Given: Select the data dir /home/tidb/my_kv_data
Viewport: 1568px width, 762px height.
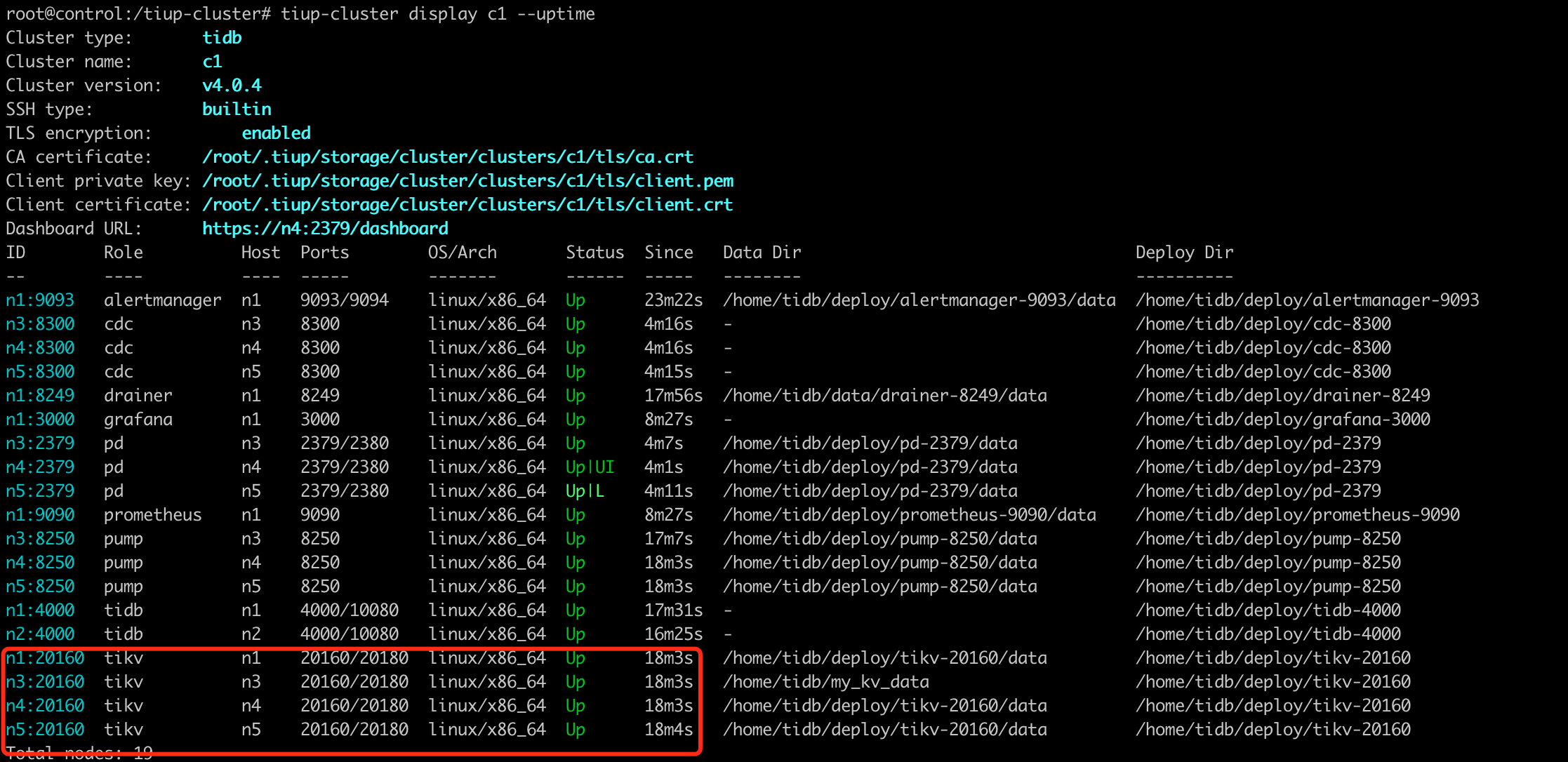Looking at the screenshot, I should point(826,682).
